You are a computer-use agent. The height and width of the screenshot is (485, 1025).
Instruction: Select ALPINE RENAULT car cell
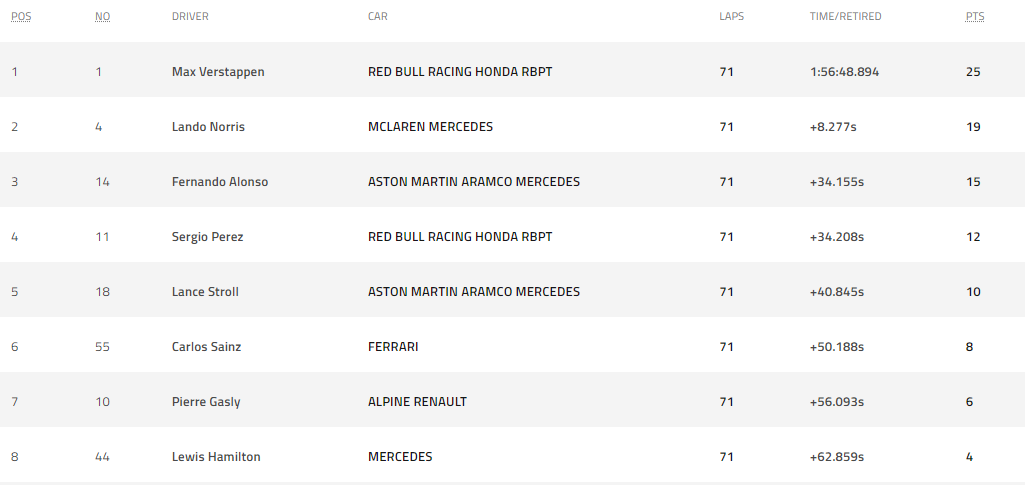[418, 401]
